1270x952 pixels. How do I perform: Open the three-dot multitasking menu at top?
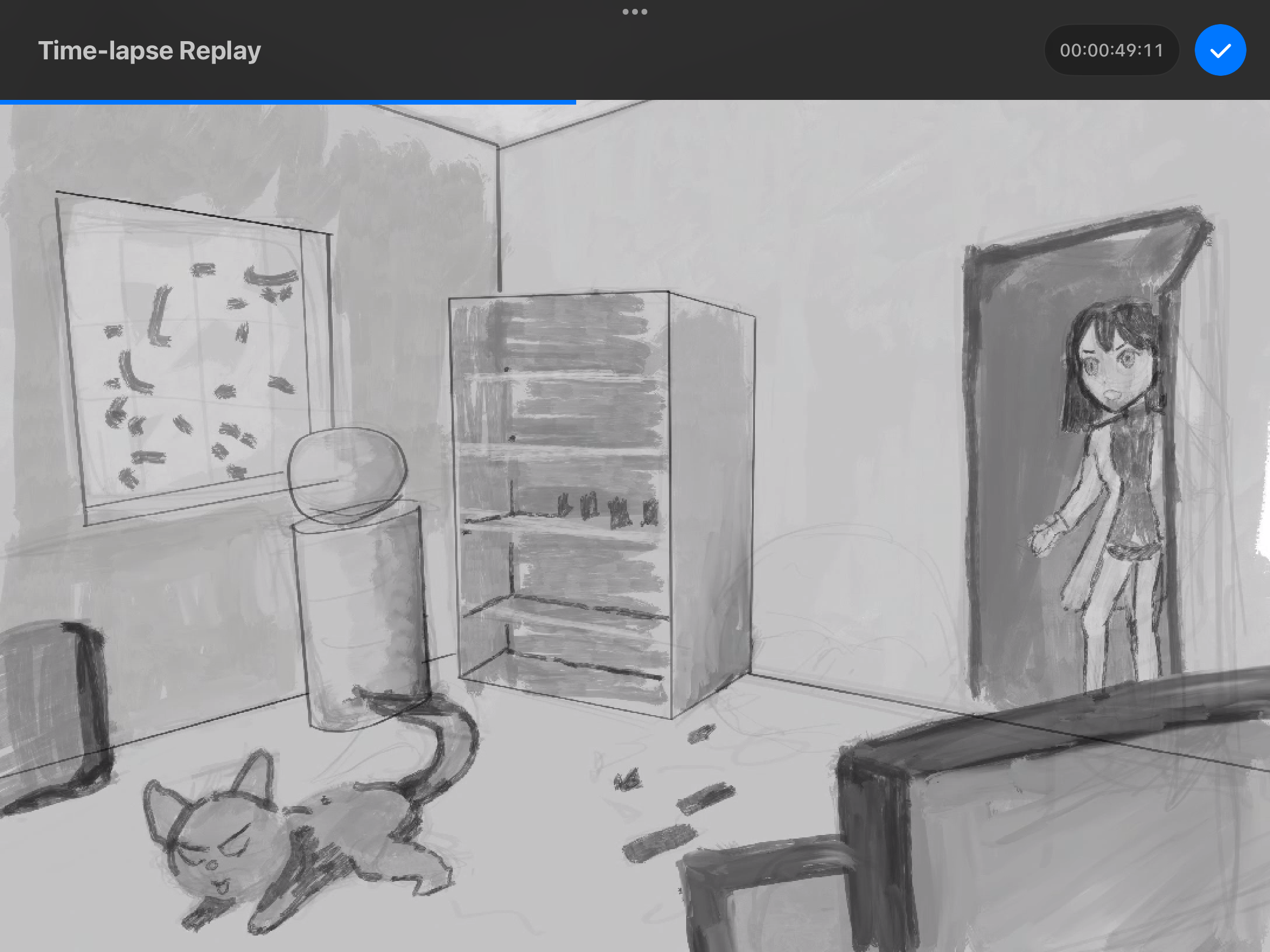tap(634, 12)
